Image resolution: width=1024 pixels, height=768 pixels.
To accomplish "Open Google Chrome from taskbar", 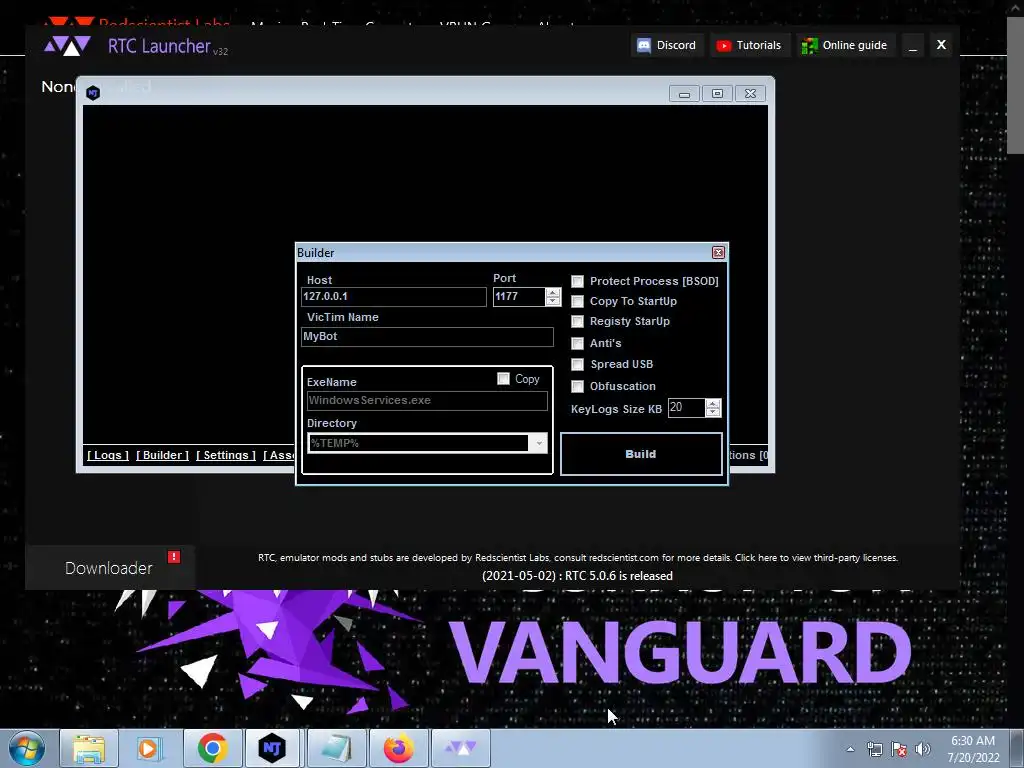I will pos(212,748).
